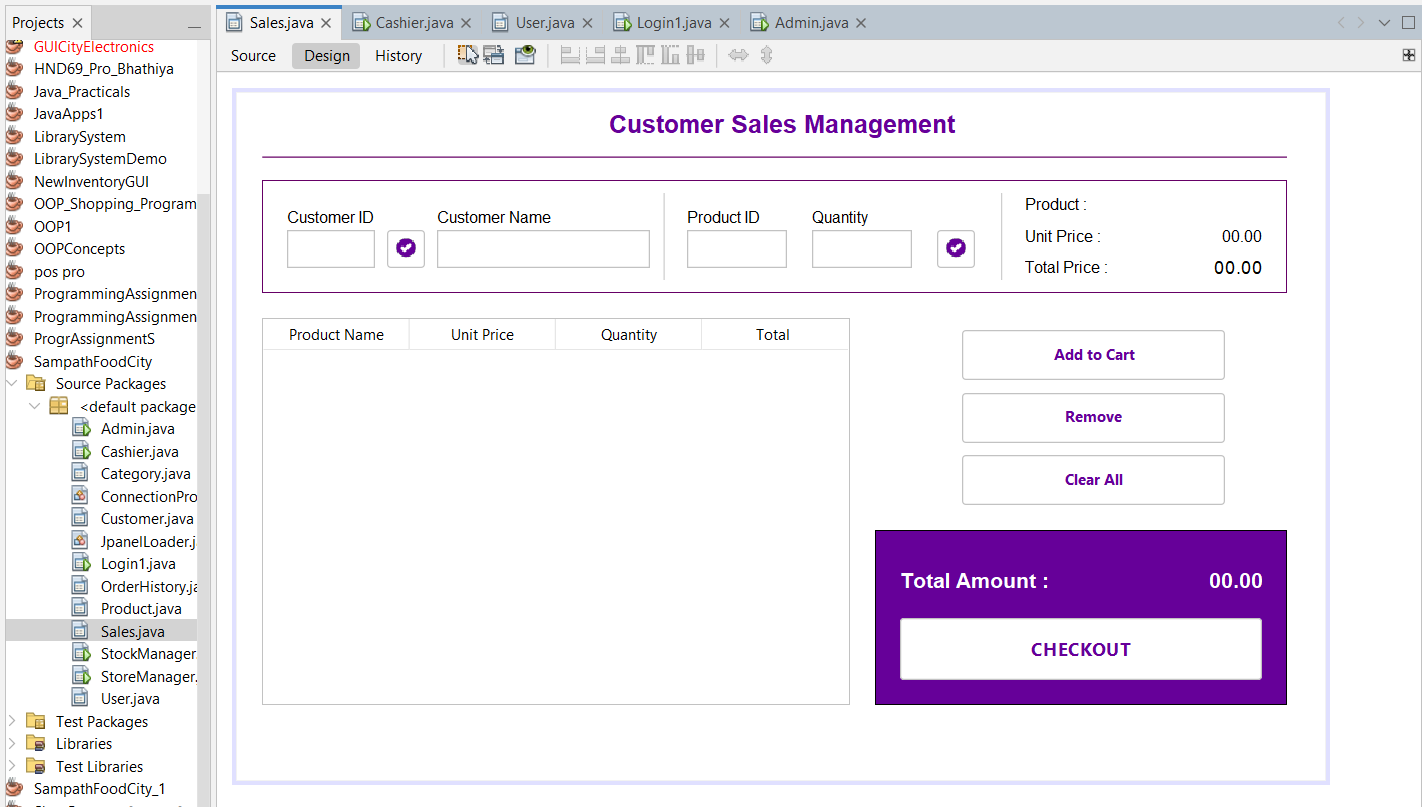
Task: Click the checkmark button beside Quantity field
Action: (x=956, y=248)
